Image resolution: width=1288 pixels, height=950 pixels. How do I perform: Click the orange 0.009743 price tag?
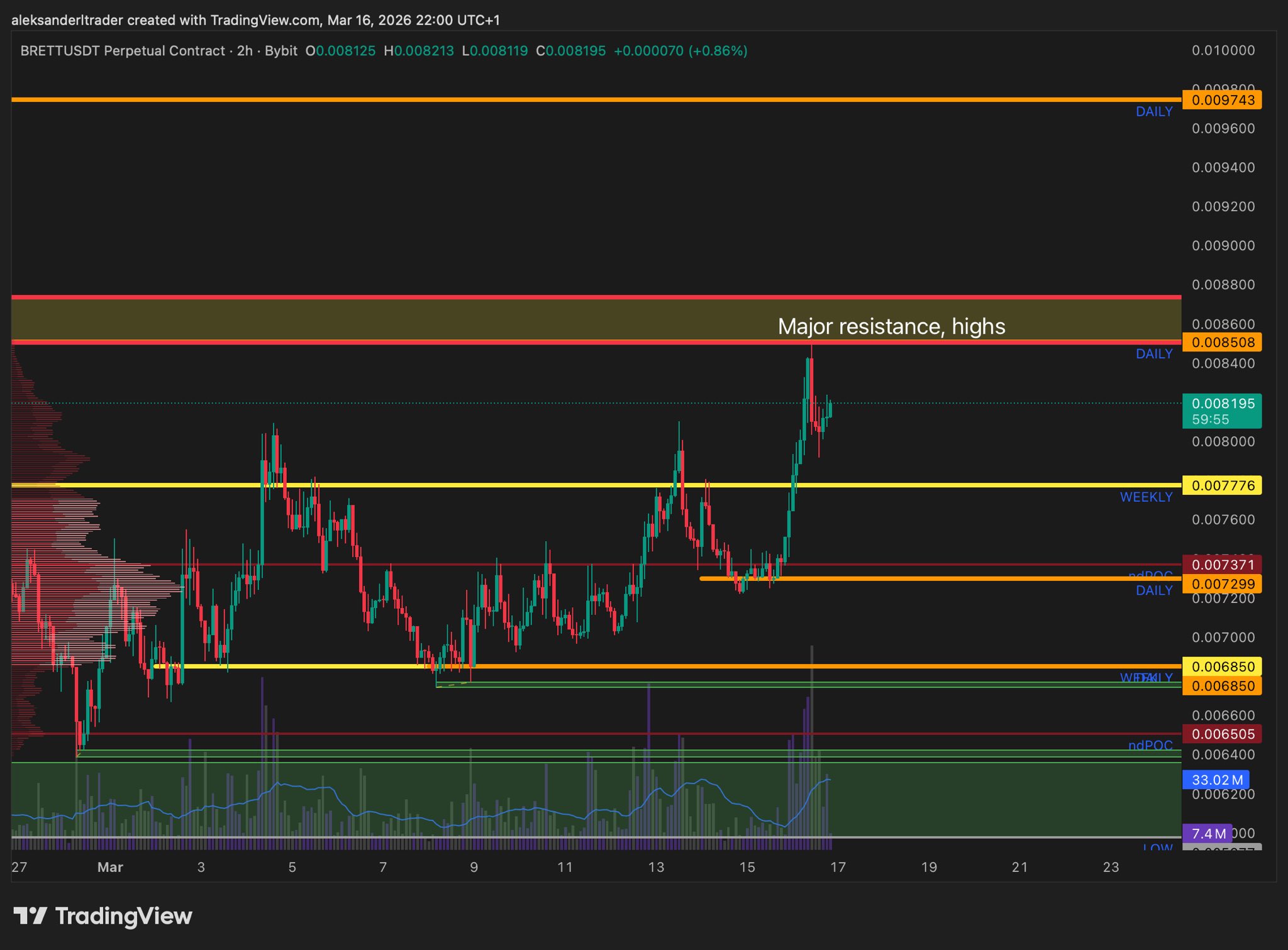(1222, 100)
